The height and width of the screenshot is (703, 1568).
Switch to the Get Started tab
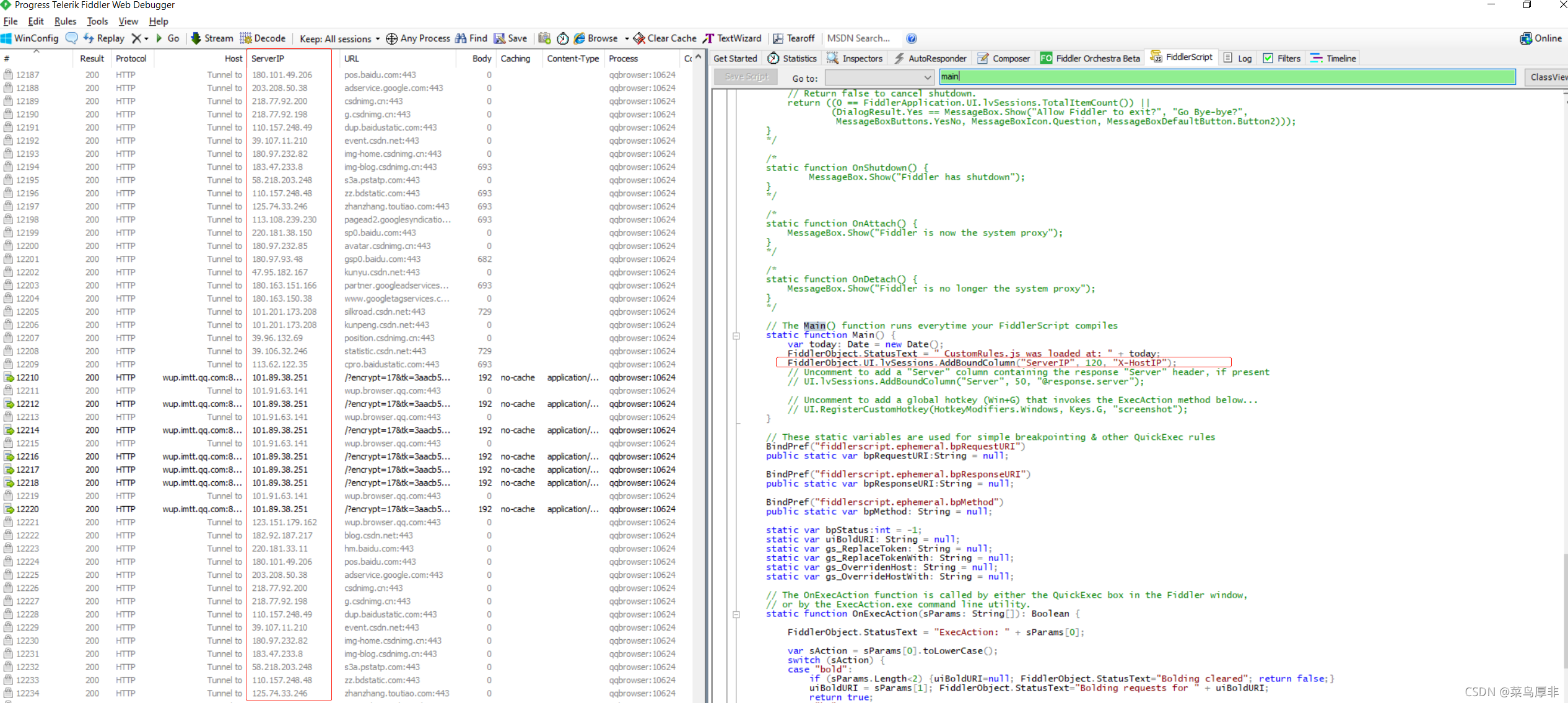pyautogui.click(x=735, y=58)
